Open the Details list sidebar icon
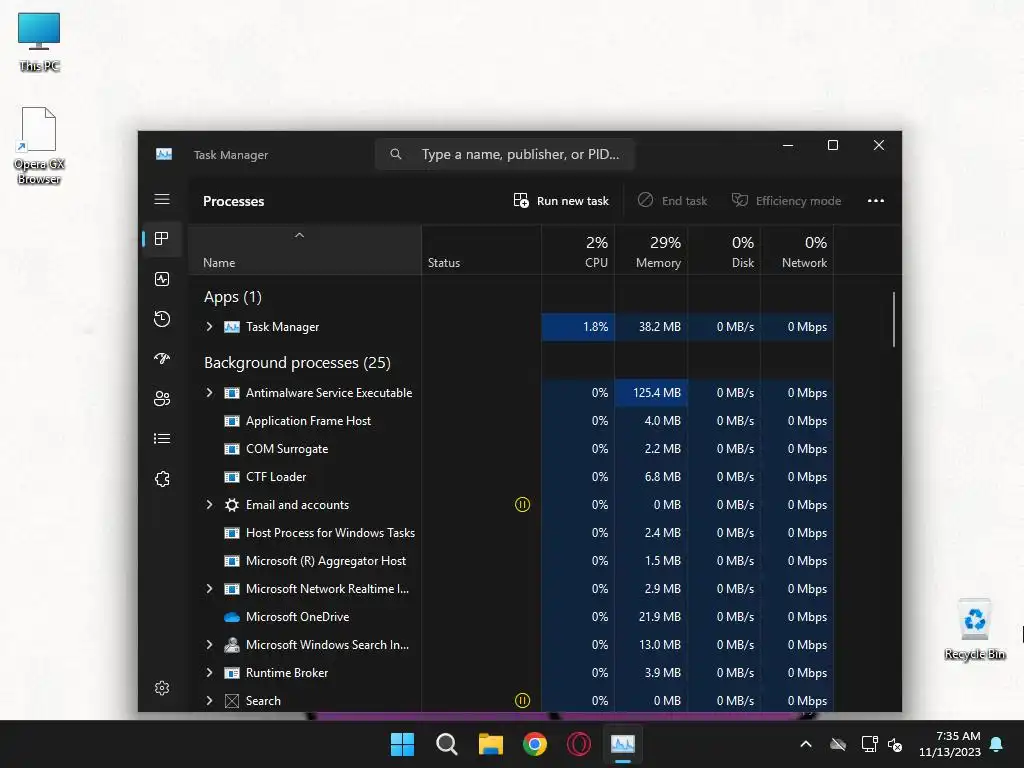Image resolution: width=1024 pixels, height=768 pixels. coord(162,438)
